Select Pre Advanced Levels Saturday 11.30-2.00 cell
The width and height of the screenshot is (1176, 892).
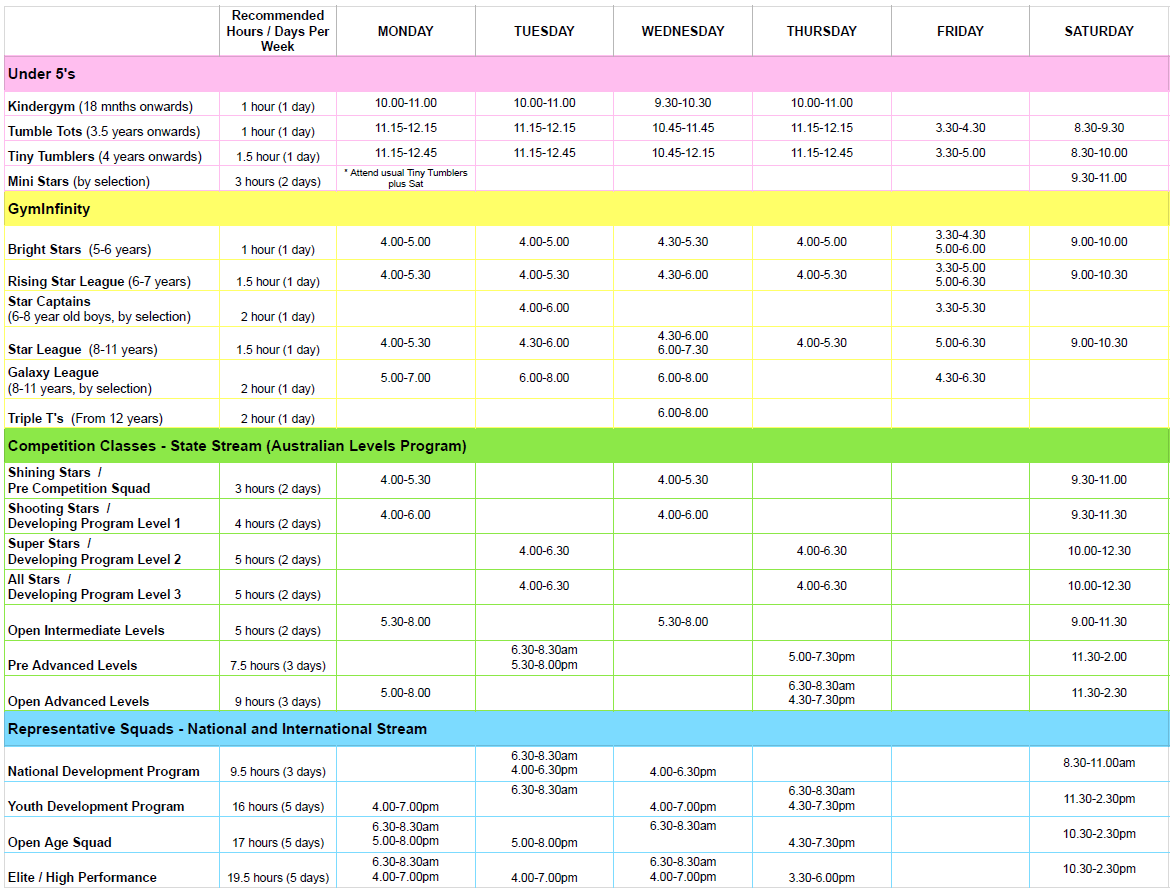[x=1098, y=657]
